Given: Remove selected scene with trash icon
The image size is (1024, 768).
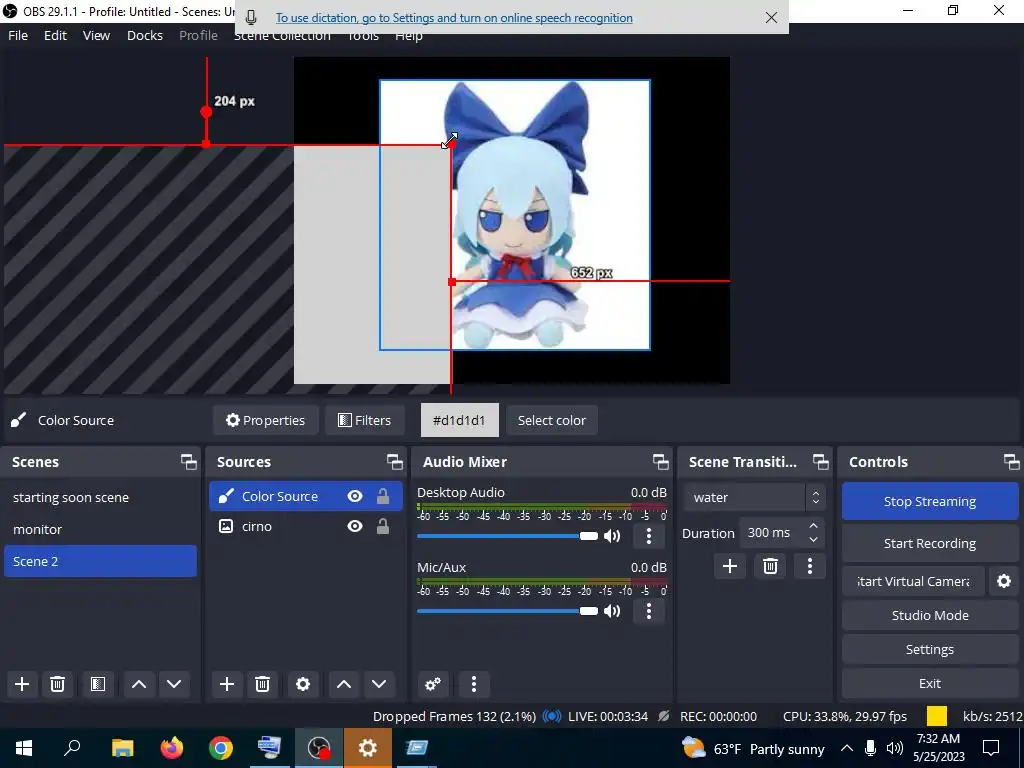Looking at the screenshot, I should 57,684.
